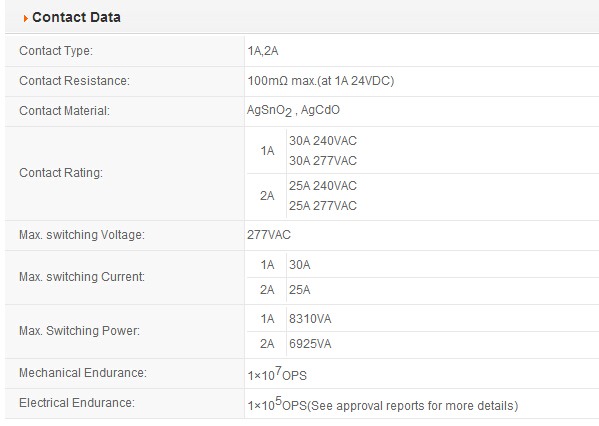
Task: Click the Electrical Endurance label
Action: click(x=77, y=403)
